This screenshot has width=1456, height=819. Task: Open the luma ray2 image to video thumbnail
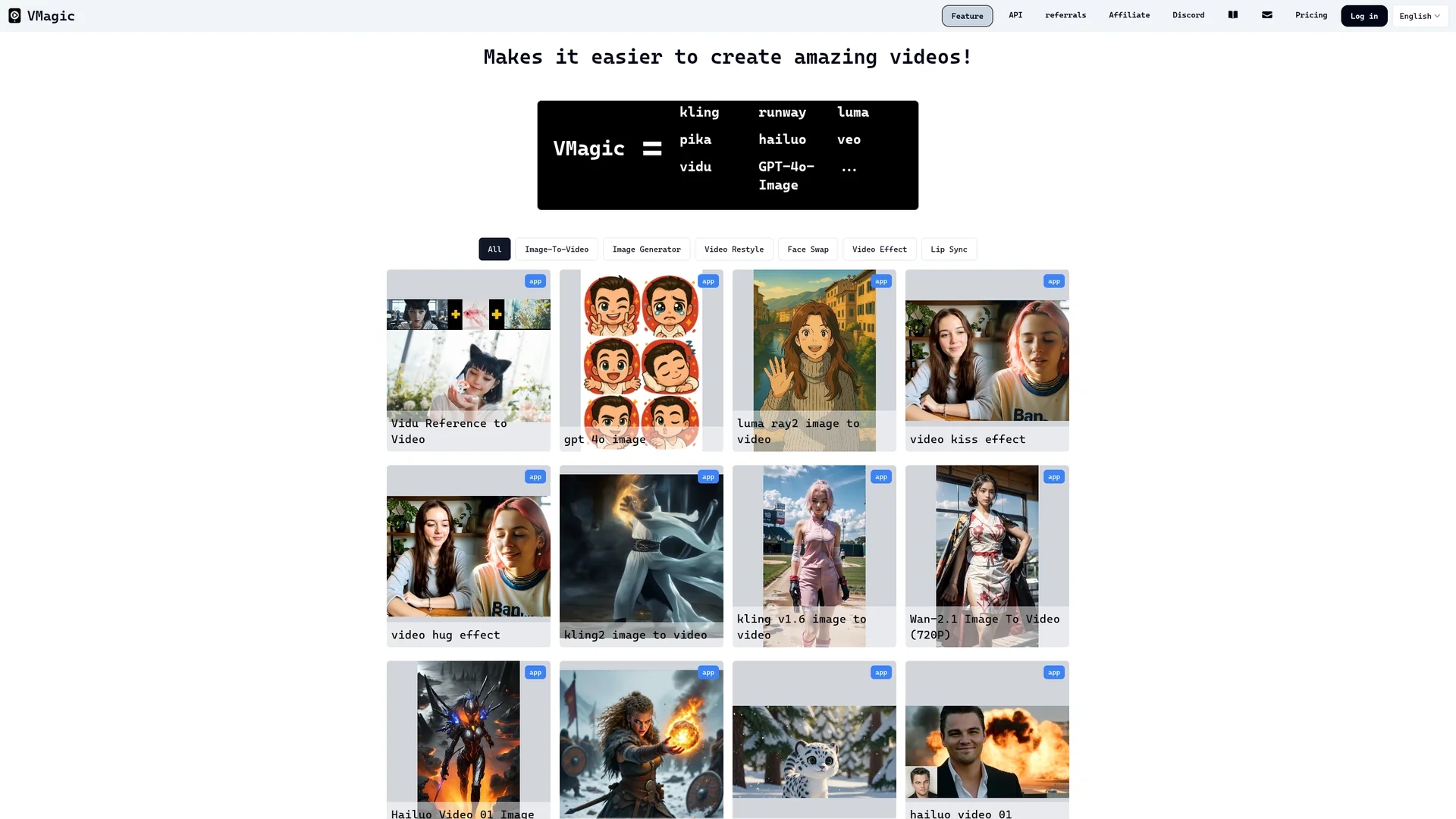(x=814, y=360)
